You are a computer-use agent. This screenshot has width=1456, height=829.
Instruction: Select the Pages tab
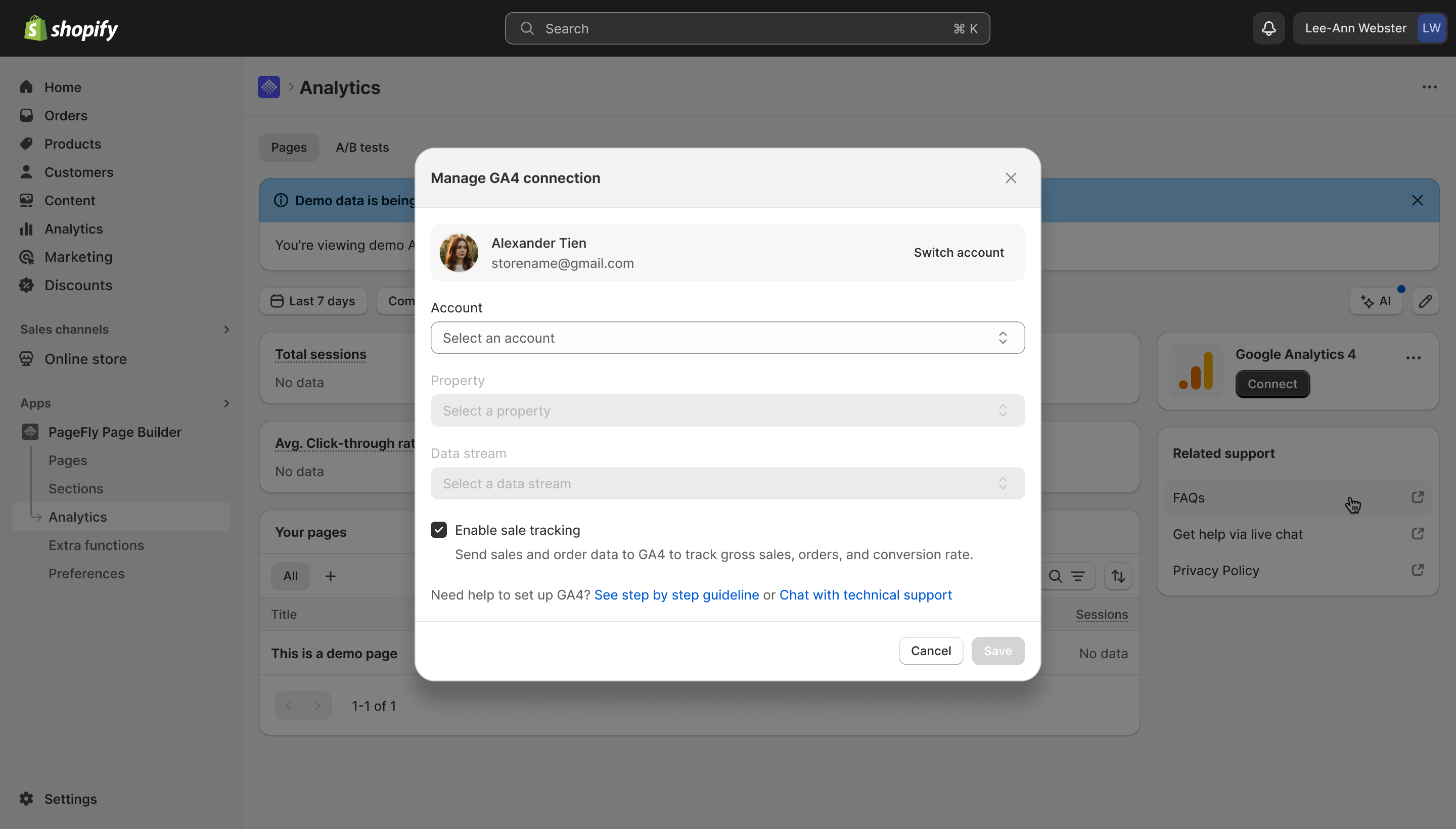[x=288, y=147]
